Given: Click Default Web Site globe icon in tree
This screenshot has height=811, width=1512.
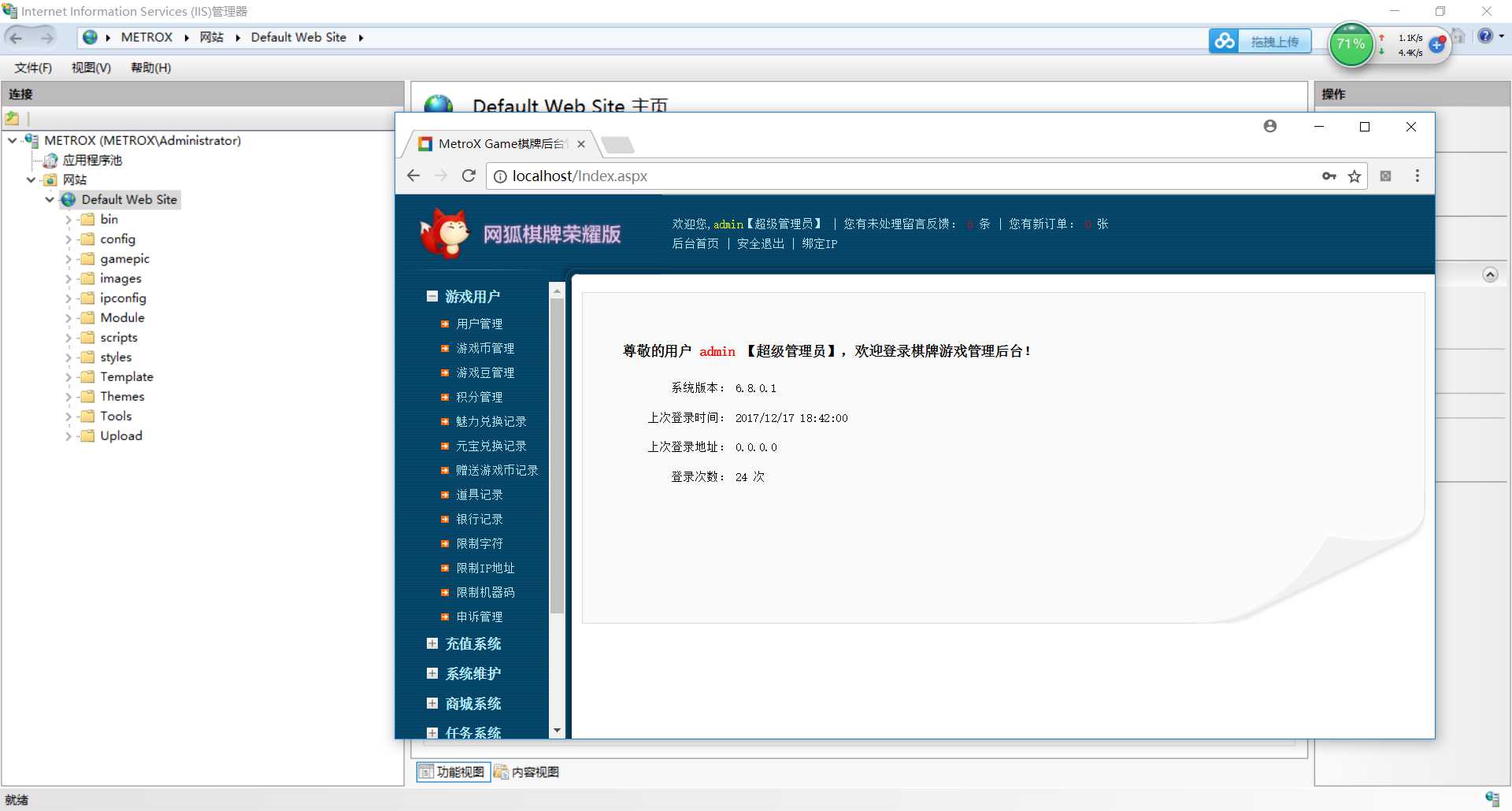Looking at the screenshot, I should 69,200.
